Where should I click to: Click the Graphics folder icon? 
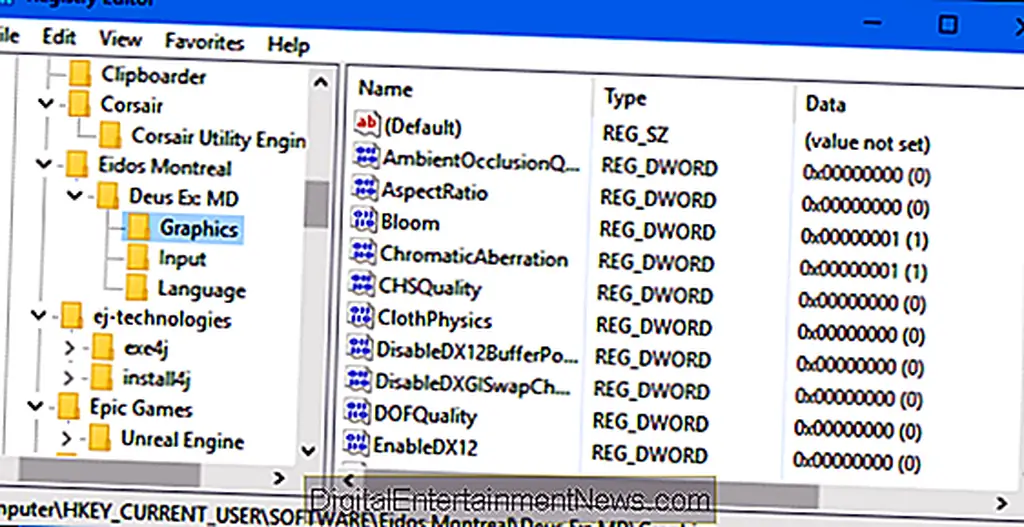tap(139, 228)
